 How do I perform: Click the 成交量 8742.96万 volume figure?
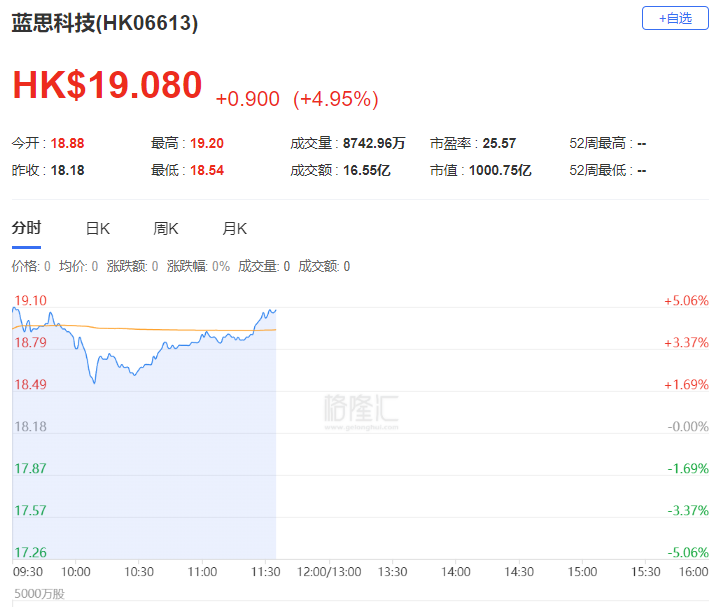pos(348,143)
